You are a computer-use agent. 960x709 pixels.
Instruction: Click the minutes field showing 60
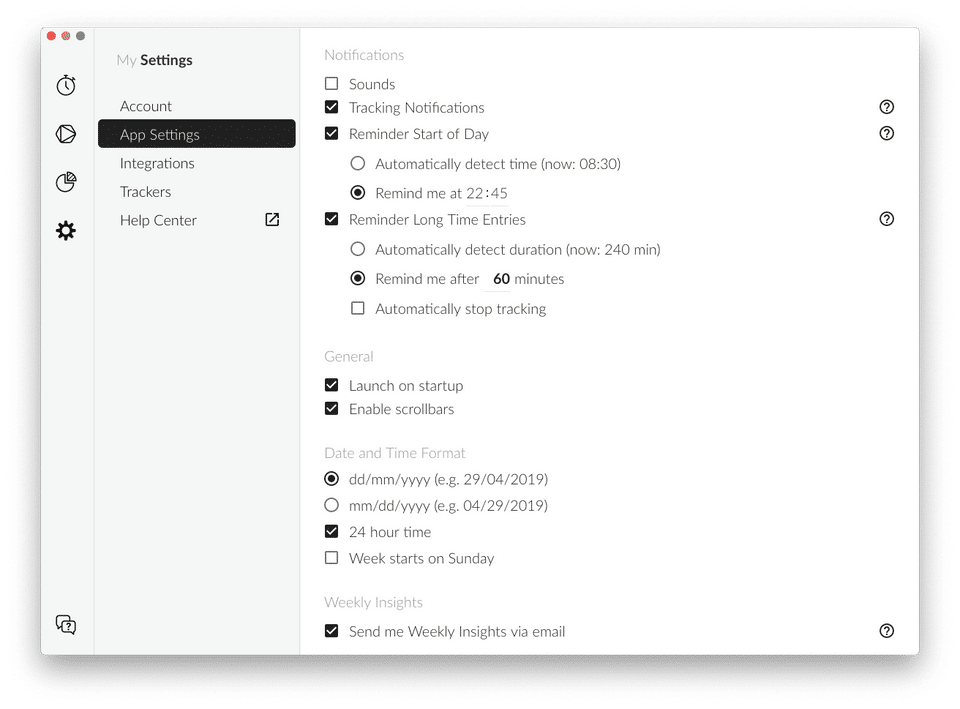pyautogui.click(x=501, y=279)
